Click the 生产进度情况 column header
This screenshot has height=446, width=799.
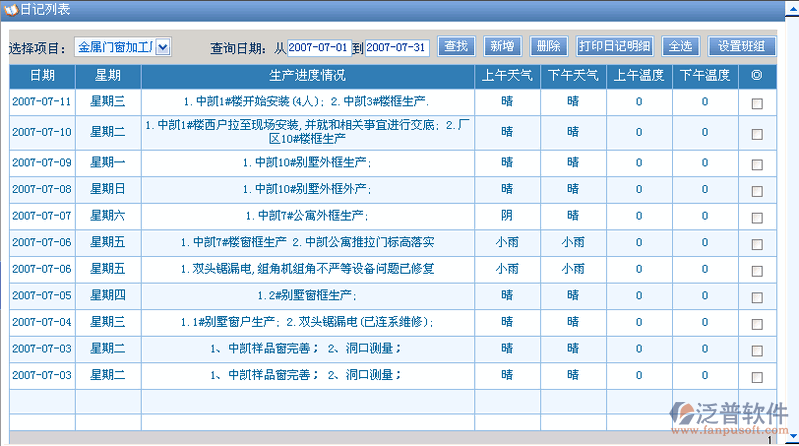click(307, 75)
